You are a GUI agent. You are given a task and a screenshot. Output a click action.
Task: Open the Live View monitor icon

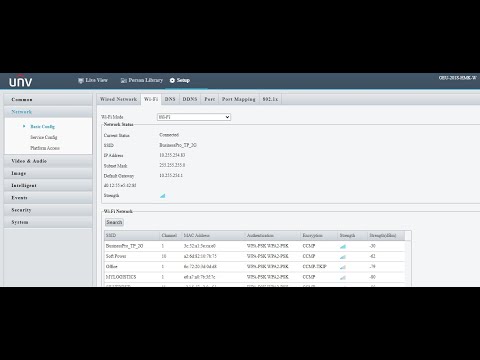pyautogui.click(x=80, y=81)
